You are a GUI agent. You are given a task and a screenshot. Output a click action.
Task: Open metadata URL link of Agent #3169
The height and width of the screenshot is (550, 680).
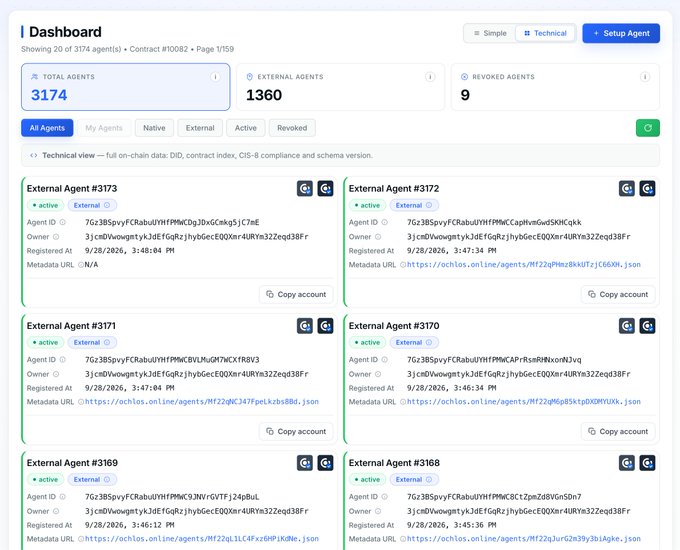click(202, 539)
